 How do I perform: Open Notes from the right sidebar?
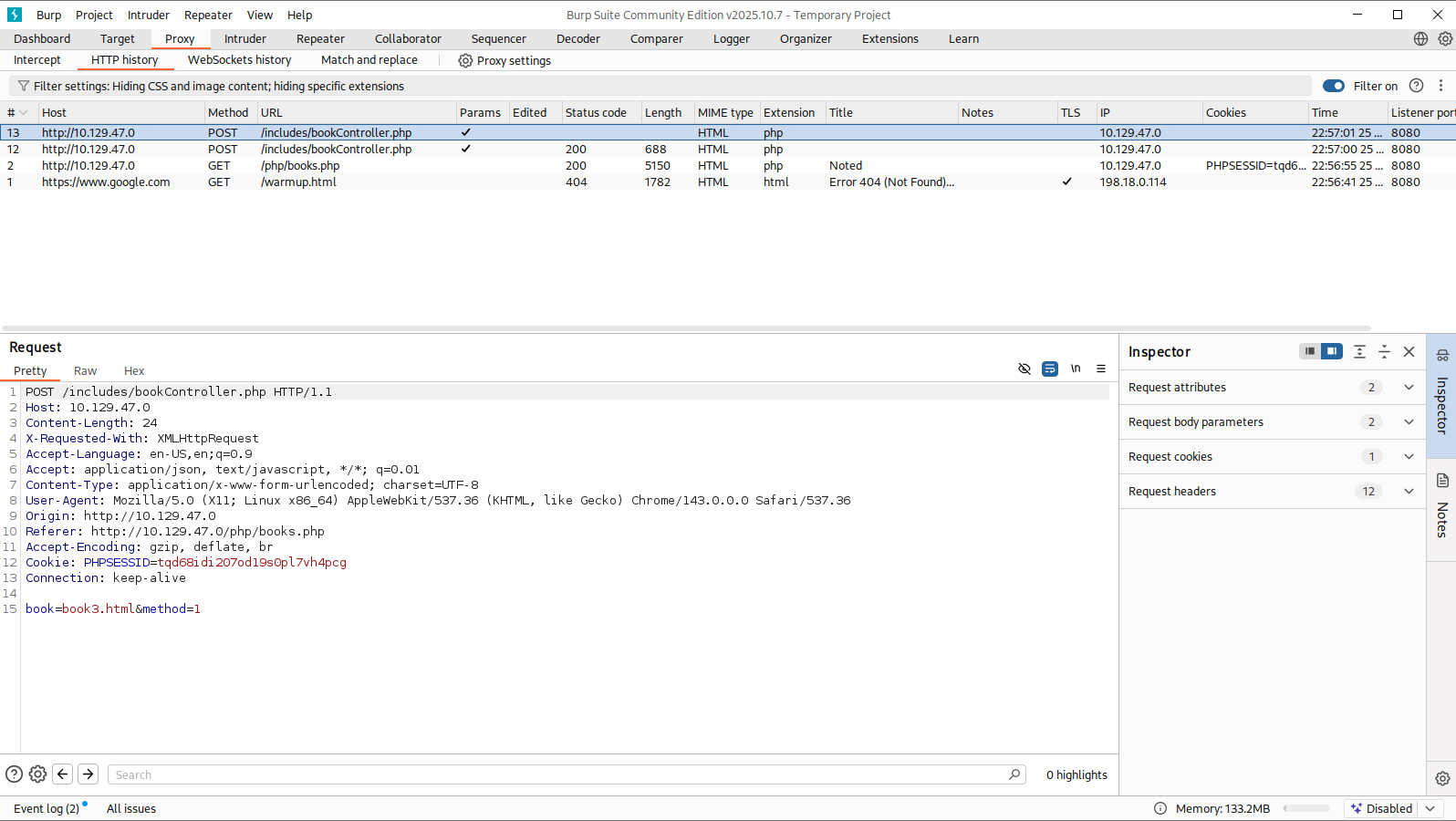[x=1442, y=507]
